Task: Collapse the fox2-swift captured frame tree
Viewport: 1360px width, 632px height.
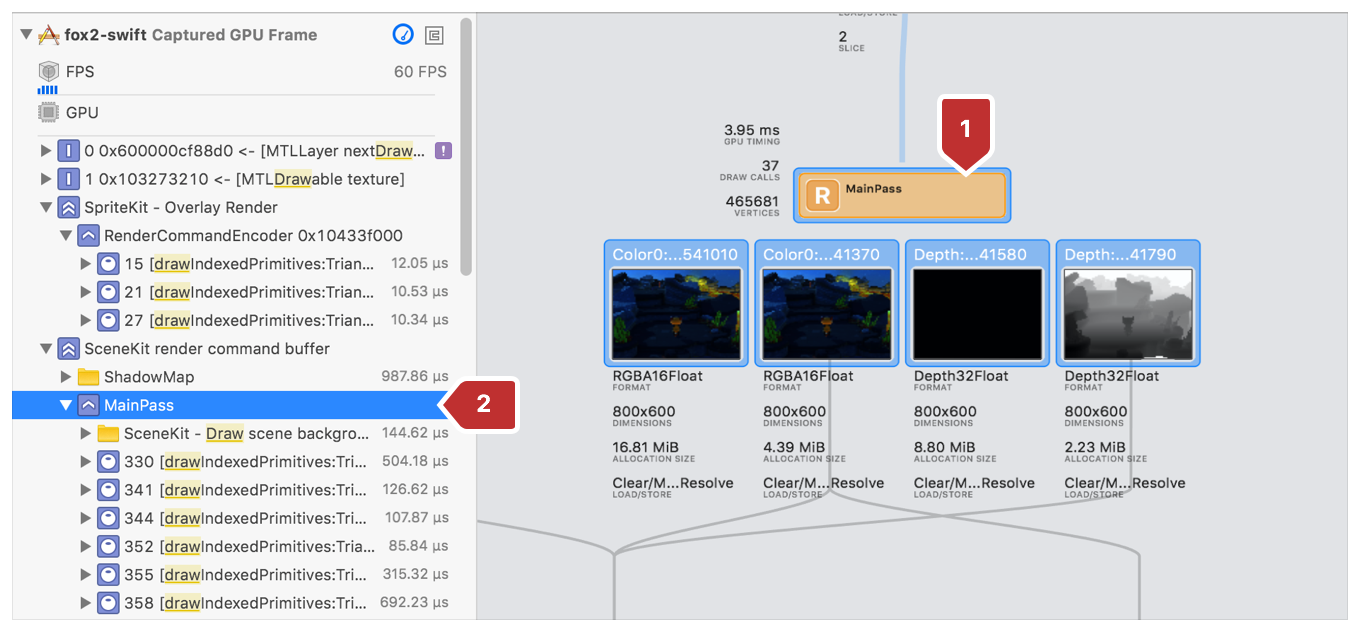Action: point(26,35)
